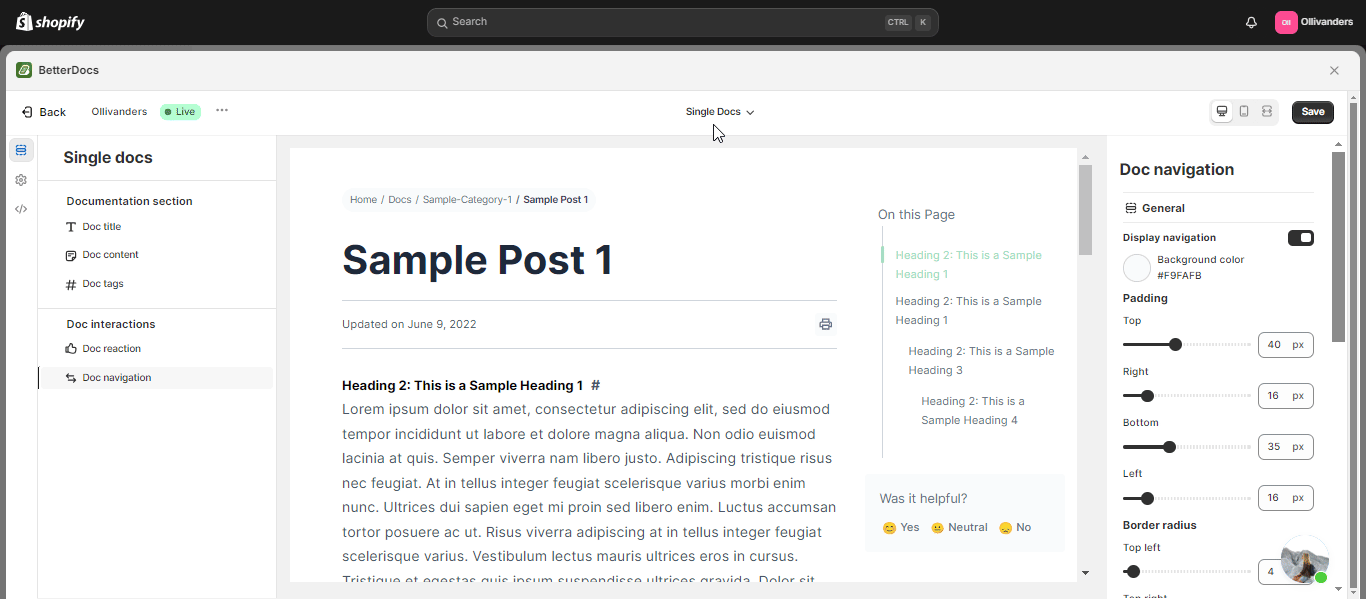This screenshot has width=1366, height=599.
Task: Open the settings gear in left rail
Action: [x=21, y=180]
